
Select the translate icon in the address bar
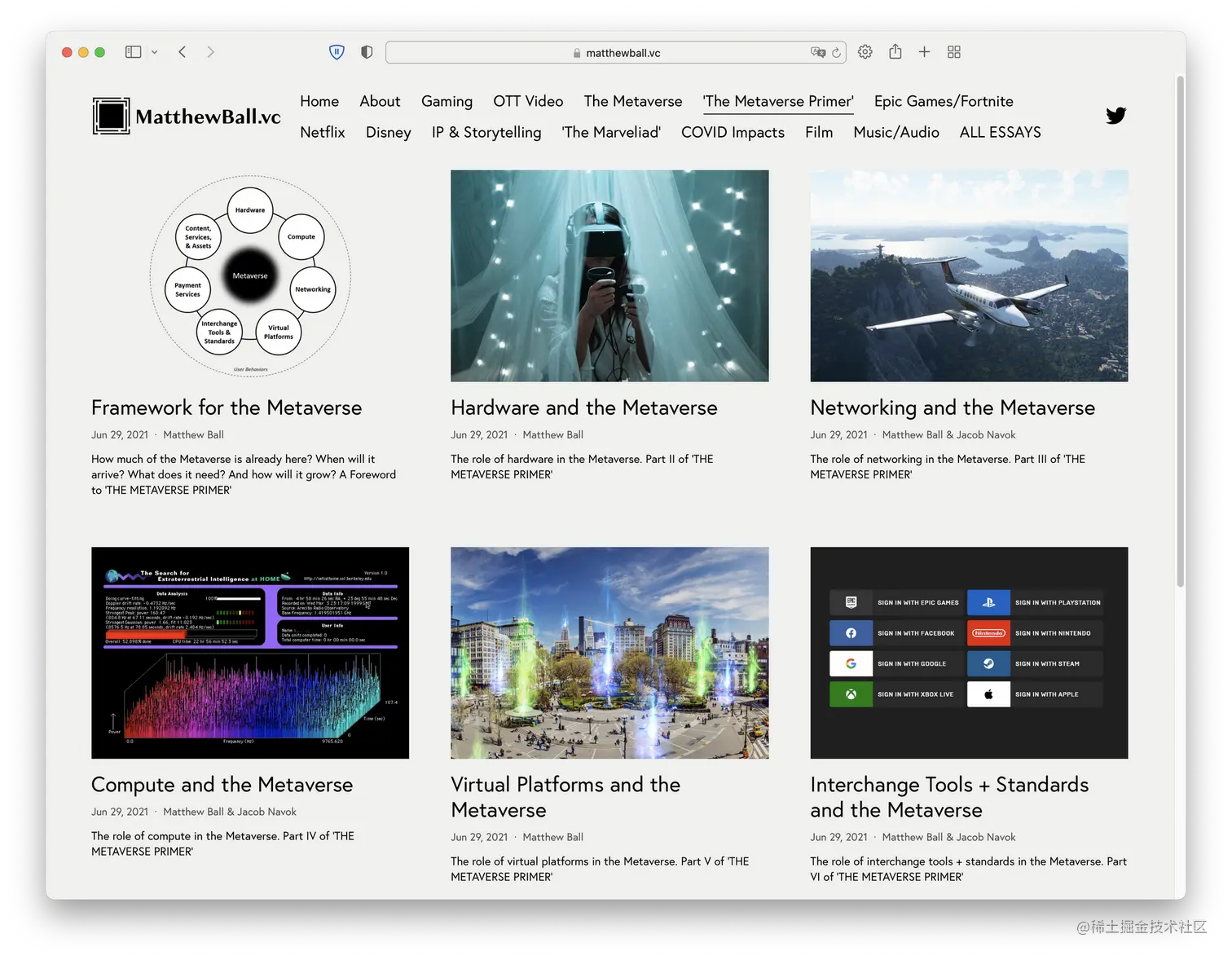click(818, 52)
